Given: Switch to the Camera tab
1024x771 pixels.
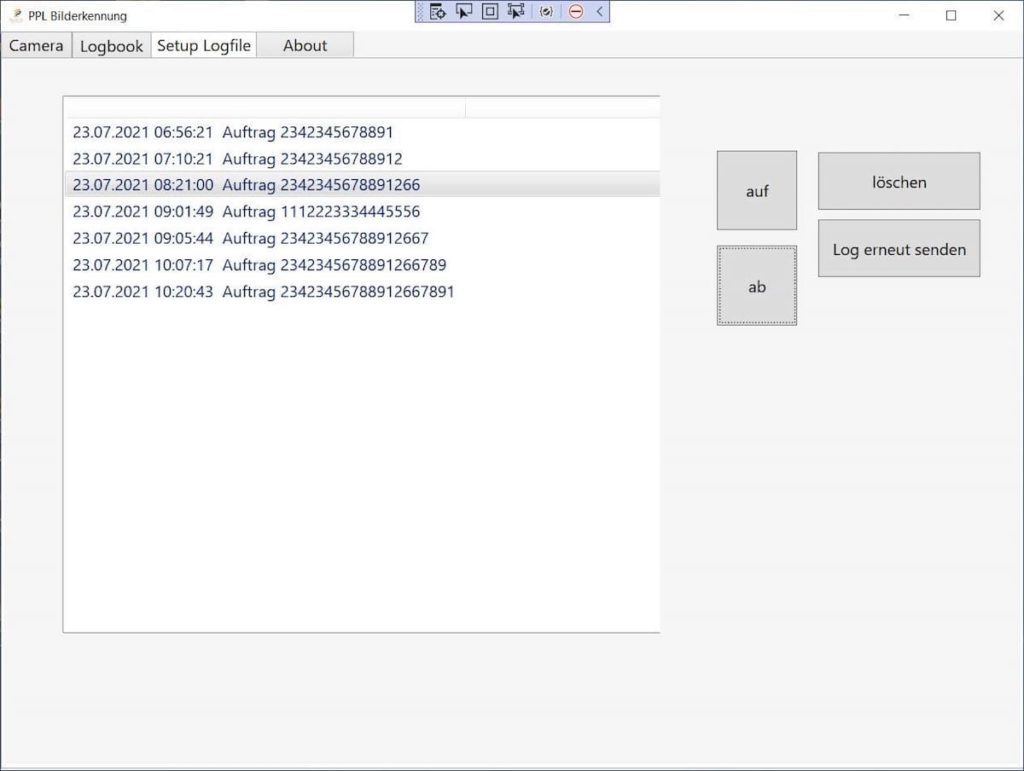Looking at the screenshot, I should (x=36, y=46).
